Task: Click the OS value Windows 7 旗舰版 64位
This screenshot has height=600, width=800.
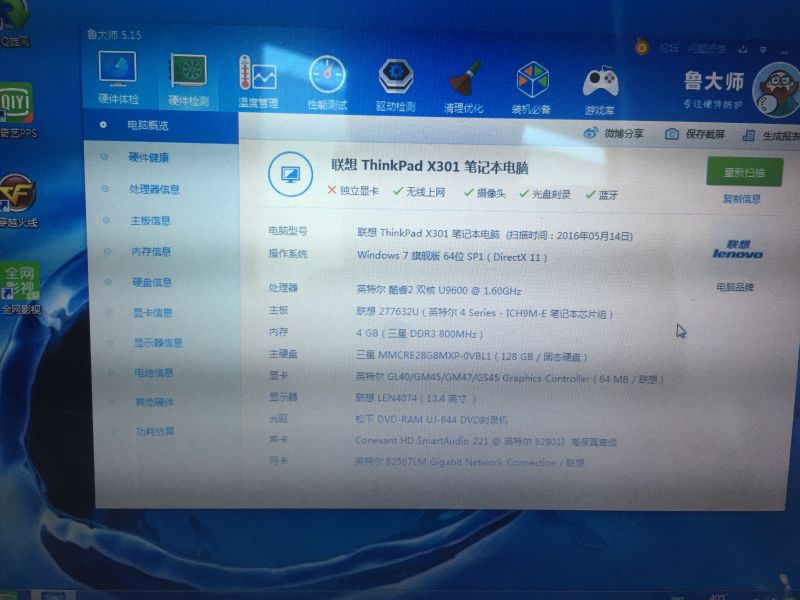Action: pos(452,256)
